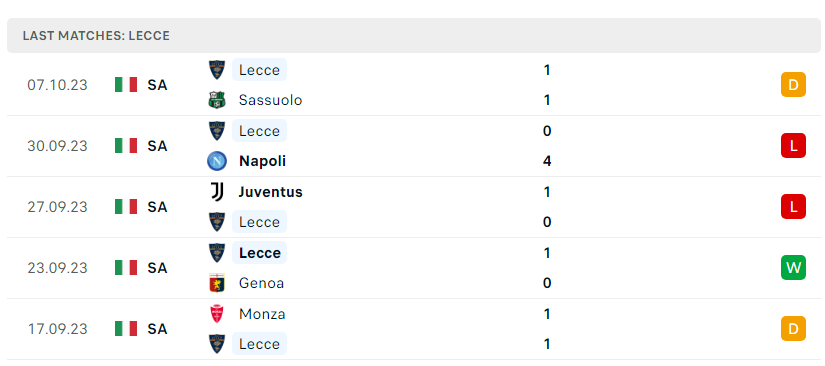Image resolution: width=825 pixels, height=366 pixels.
Task: Open the Sassuolo team link
Action: 270,100
